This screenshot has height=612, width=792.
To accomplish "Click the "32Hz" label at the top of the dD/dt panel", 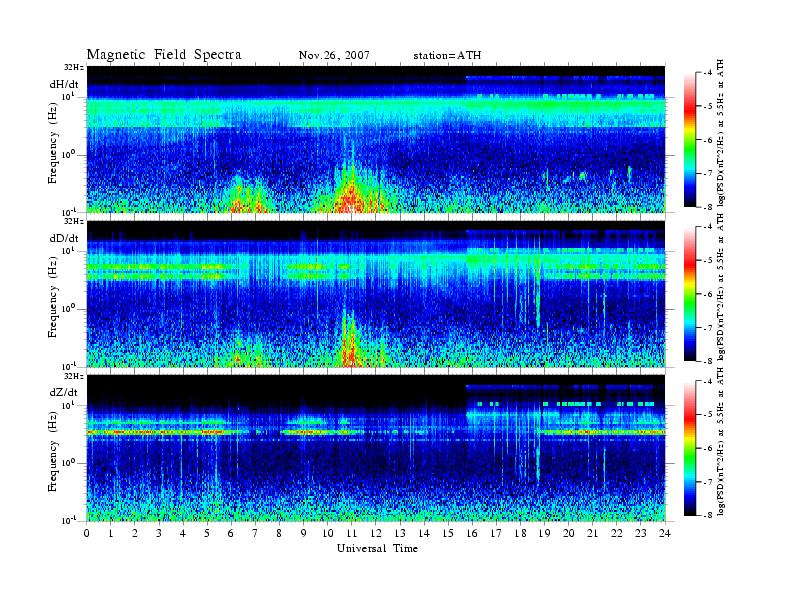I will (x=74, y=221).
